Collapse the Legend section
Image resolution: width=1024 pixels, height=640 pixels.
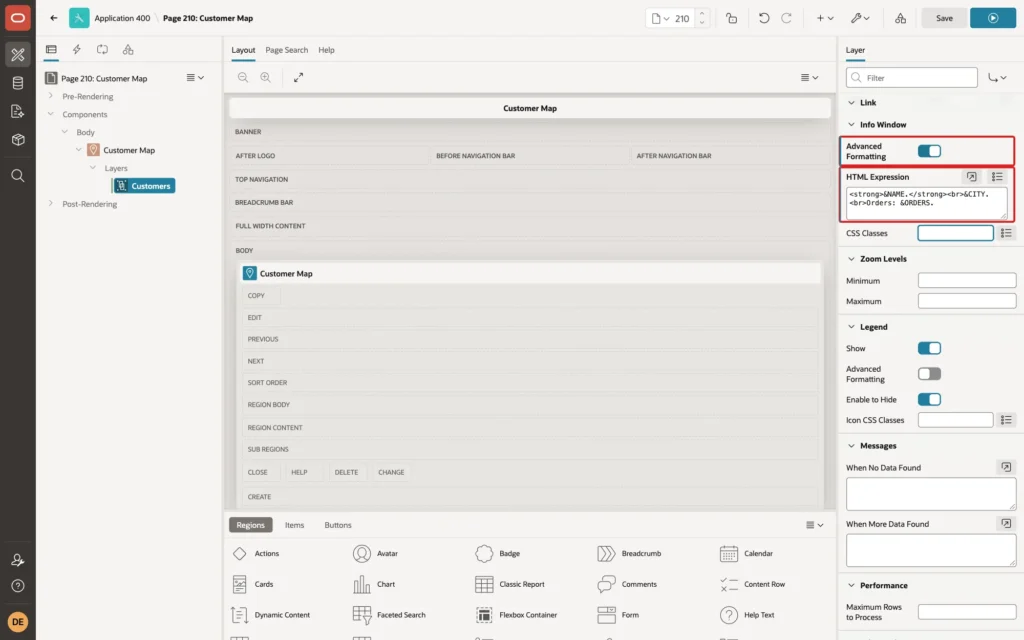pos(851,327)
